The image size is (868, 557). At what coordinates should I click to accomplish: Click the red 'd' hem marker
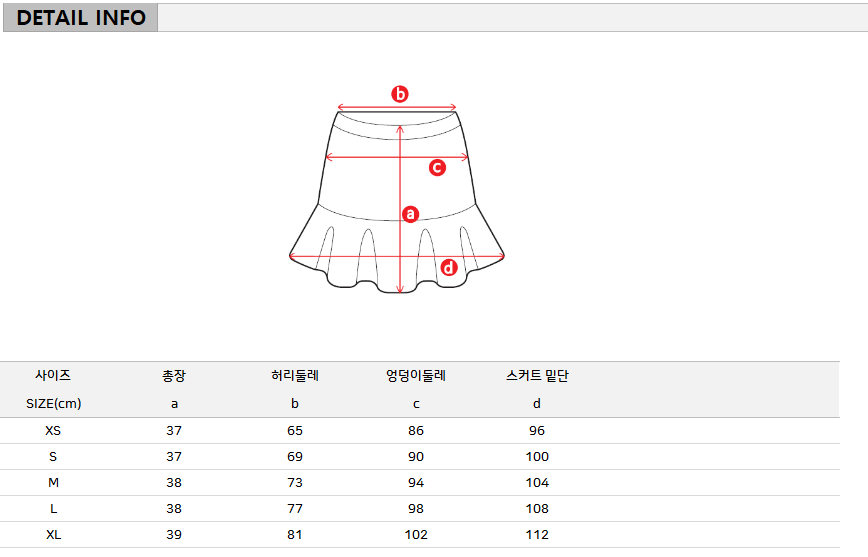coord(449,267)
